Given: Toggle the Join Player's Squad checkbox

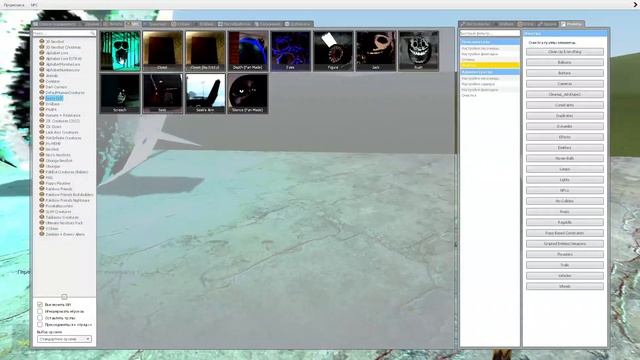Looking at the screenshot, I should (40, 324).
